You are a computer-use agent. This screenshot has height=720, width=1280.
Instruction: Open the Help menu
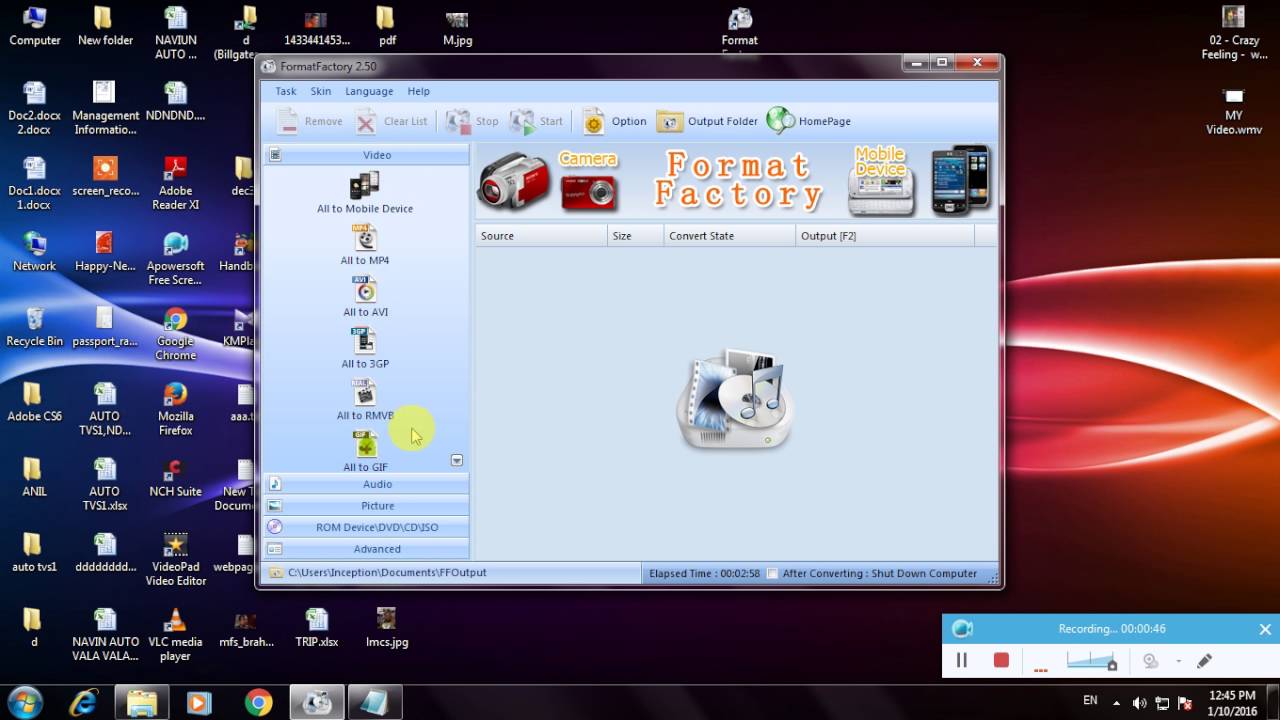[x=418, y=91]
